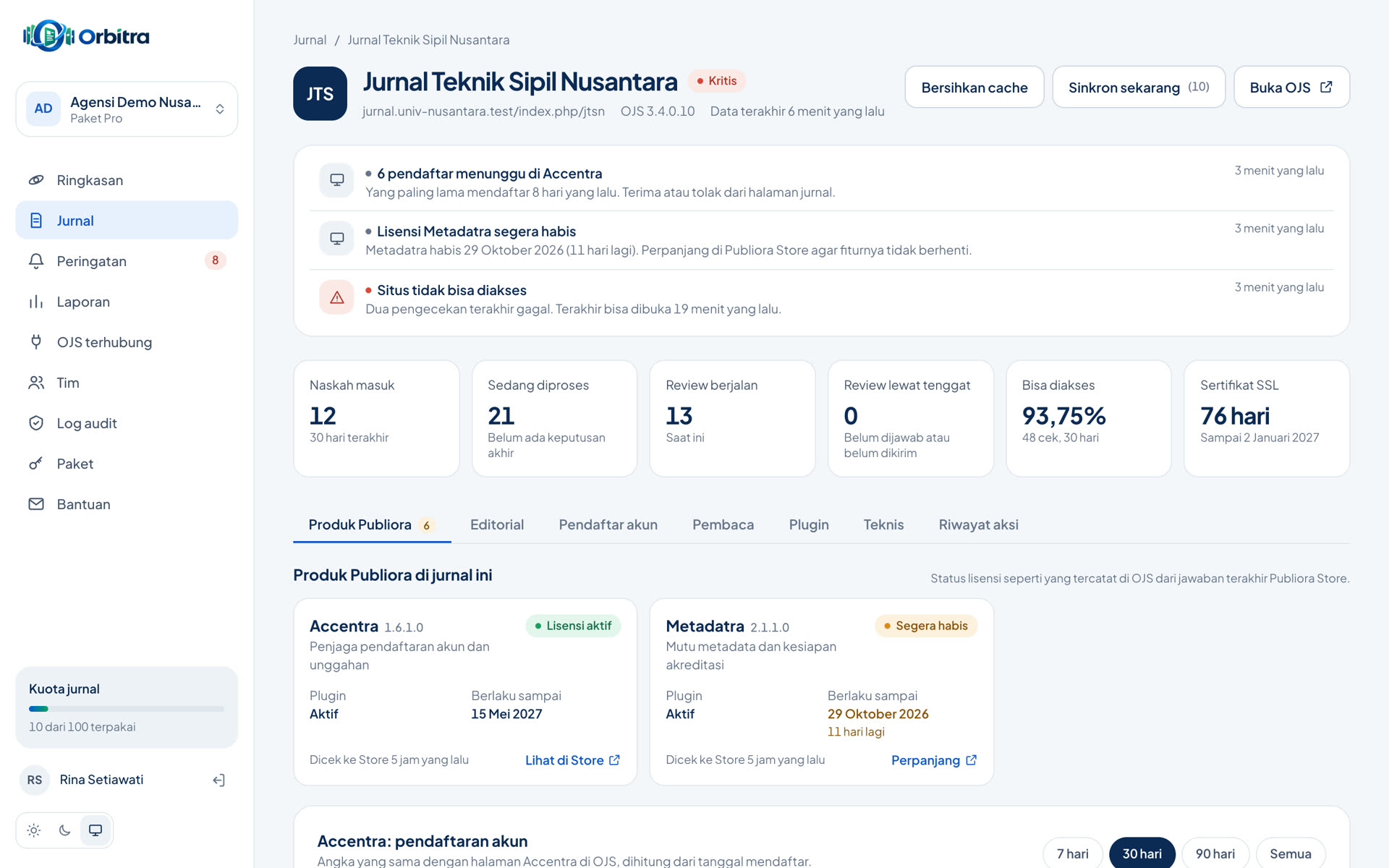1389x868 pixels.
Task: Click the Jurnal breadcrumb link
Action: coord(310,40)
